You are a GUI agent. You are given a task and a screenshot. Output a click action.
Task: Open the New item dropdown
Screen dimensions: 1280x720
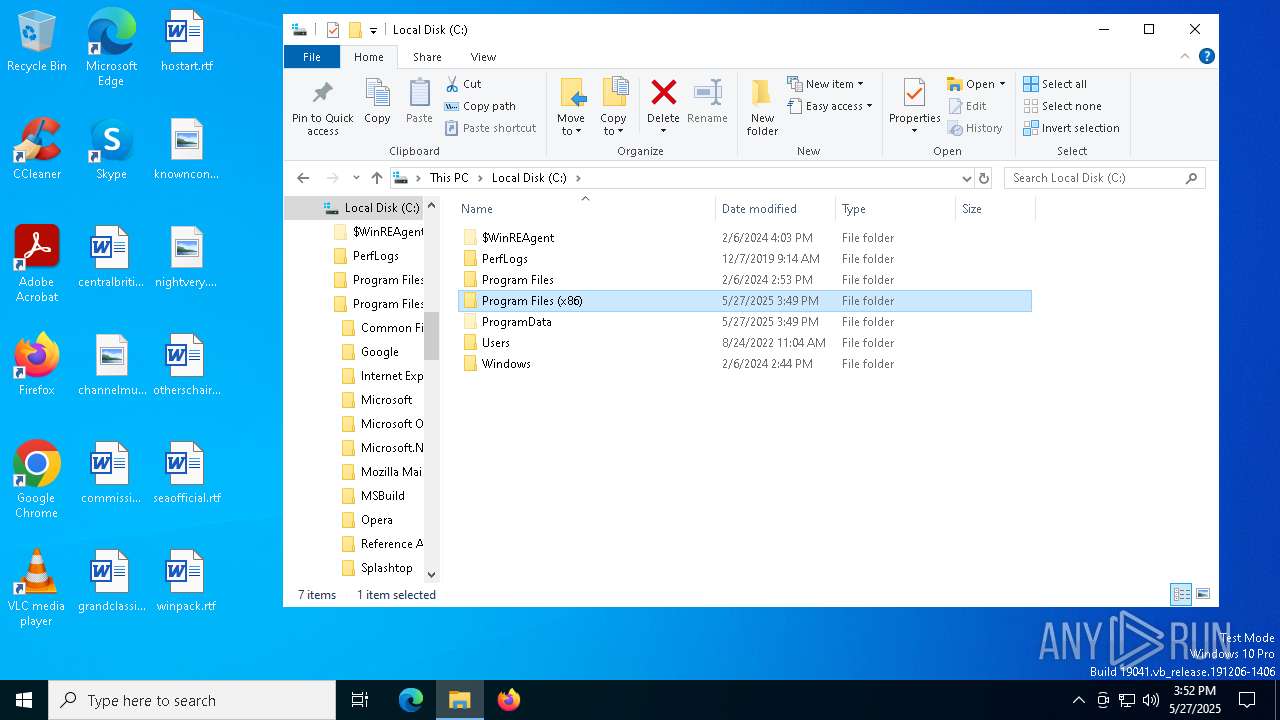(x=825, y=84)
